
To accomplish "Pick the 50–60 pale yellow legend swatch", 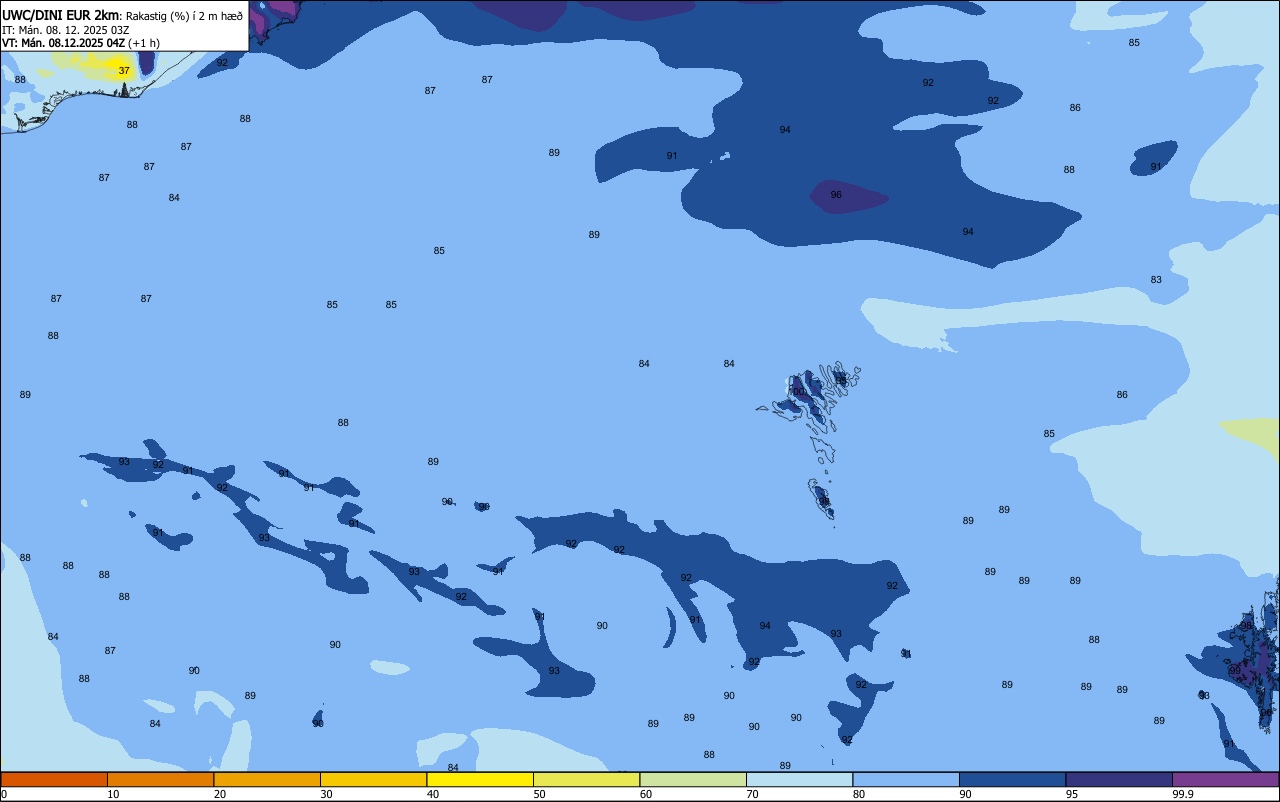I will pos(586,779).
